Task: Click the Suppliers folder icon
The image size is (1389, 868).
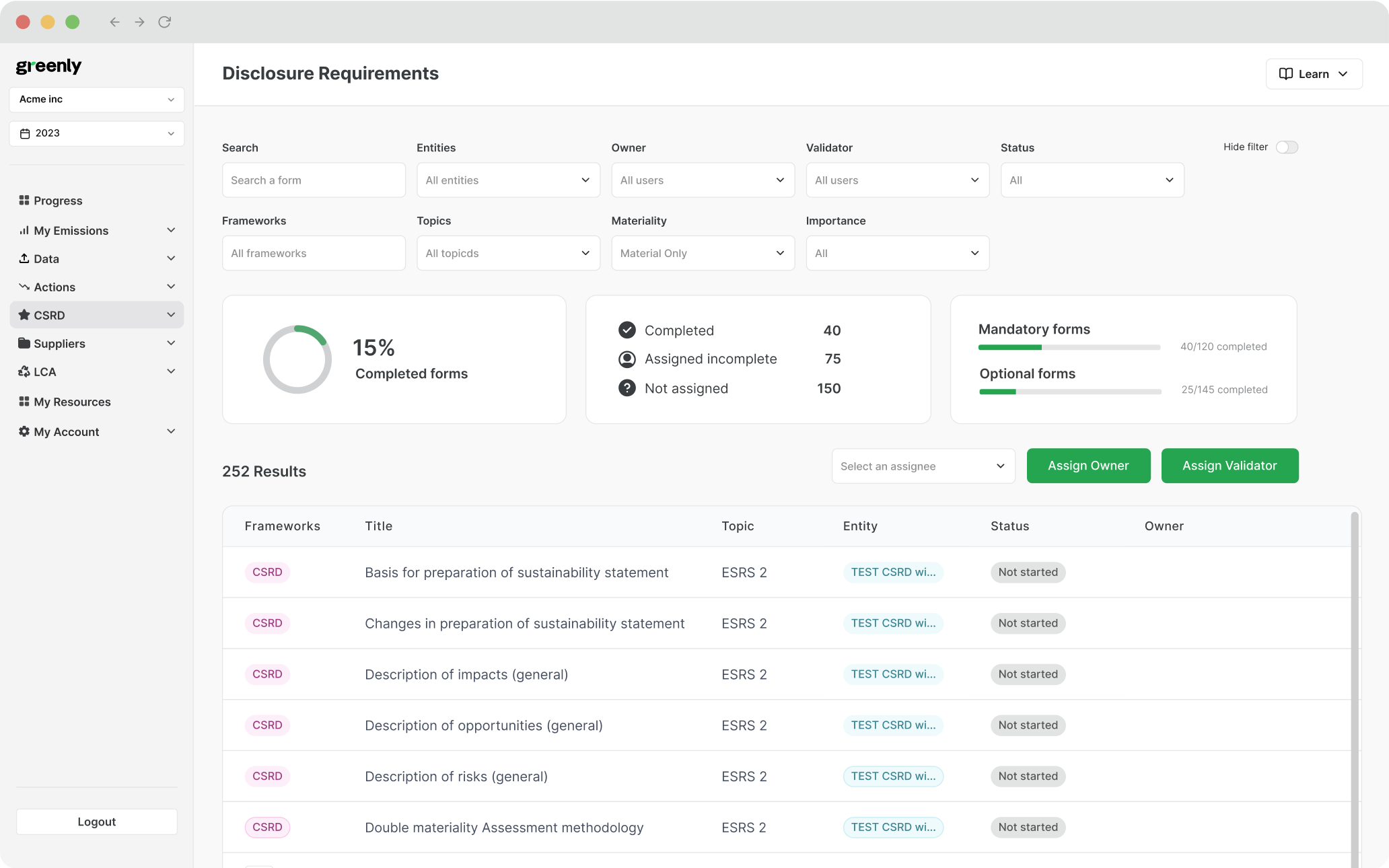Action: (x=24, y=343)
